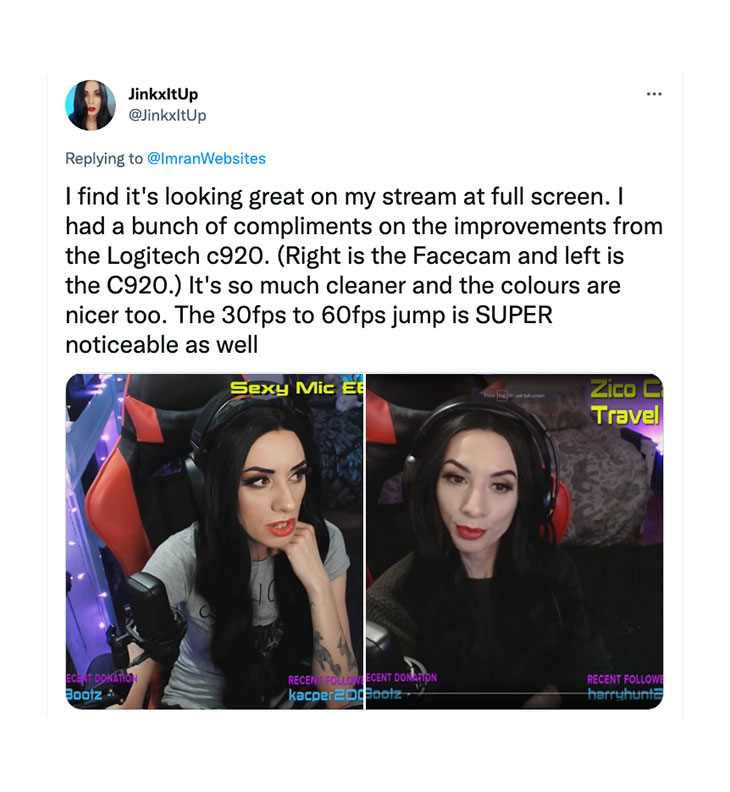Open the @ImranWebsites mention link
The image size is (730, 792).
click(206, 159)
